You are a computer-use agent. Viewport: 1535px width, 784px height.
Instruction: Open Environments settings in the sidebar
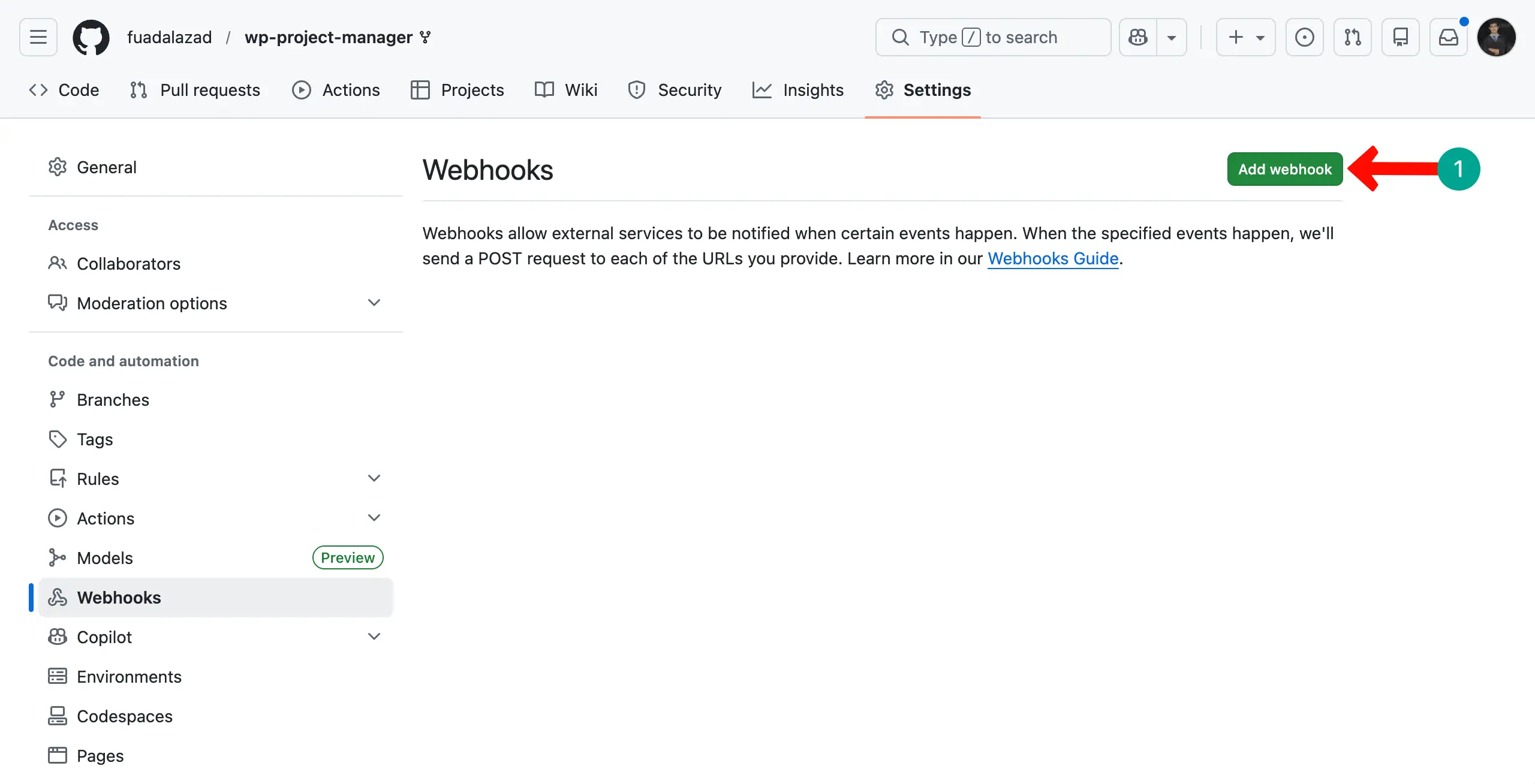(130, 676)
